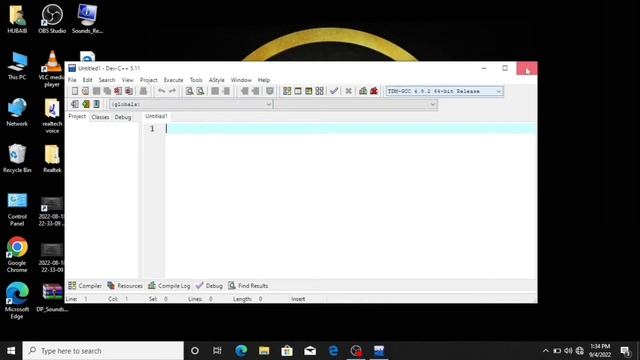The width and height of the screenshot is (640, 360).
Task: Click the Task View taskbar button
Action: click(217, 351)
